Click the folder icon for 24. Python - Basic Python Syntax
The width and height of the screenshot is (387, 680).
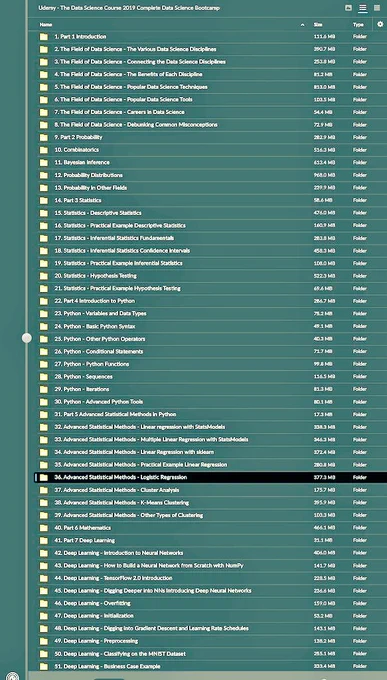[x=44, y=326]
